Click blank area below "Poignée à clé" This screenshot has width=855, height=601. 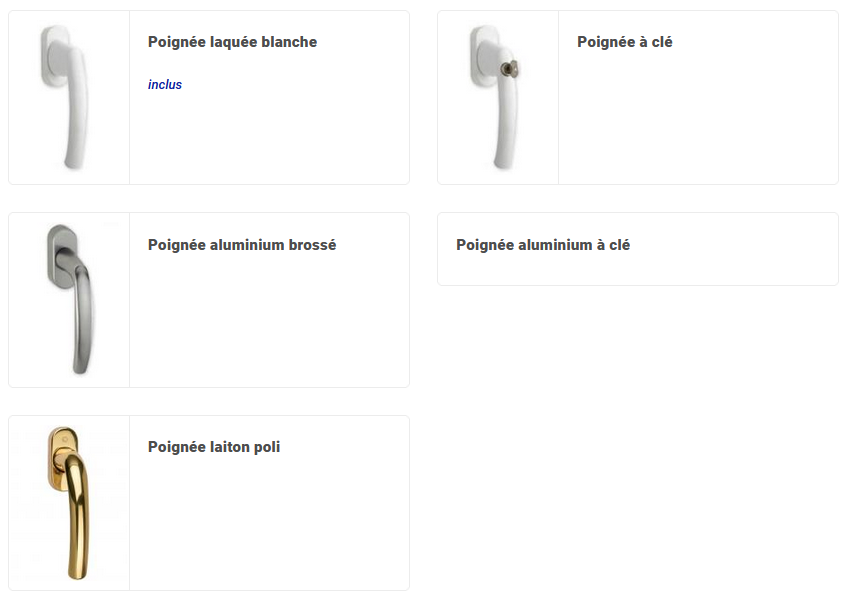pos(698,120)
